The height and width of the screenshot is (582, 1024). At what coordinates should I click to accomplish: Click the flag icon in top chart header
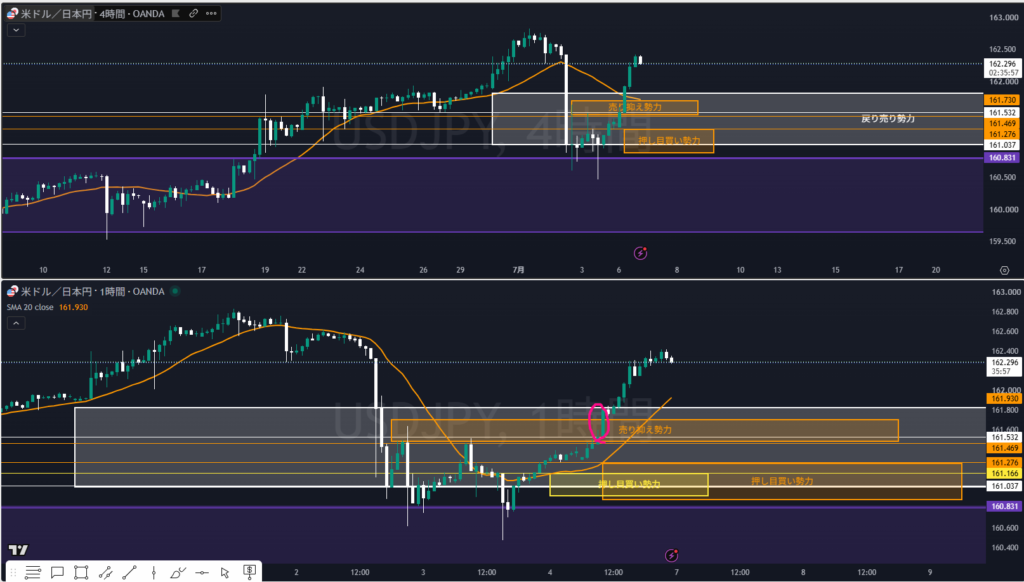click(x=176, y=13)
